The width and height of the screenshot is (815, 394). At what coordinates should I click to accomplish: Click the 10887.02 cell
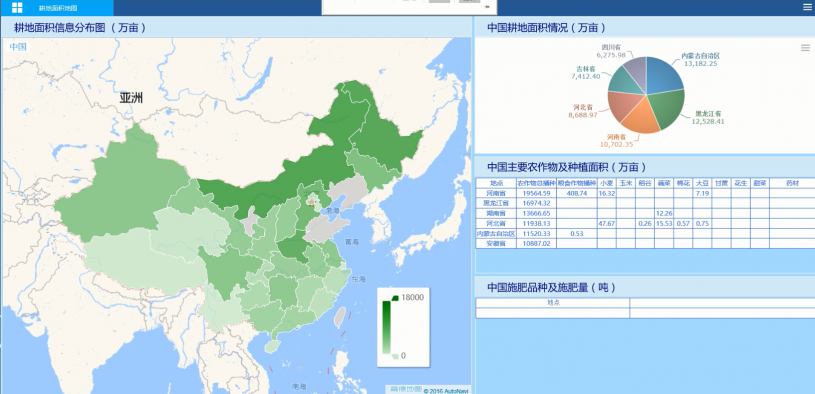(536, 243)
